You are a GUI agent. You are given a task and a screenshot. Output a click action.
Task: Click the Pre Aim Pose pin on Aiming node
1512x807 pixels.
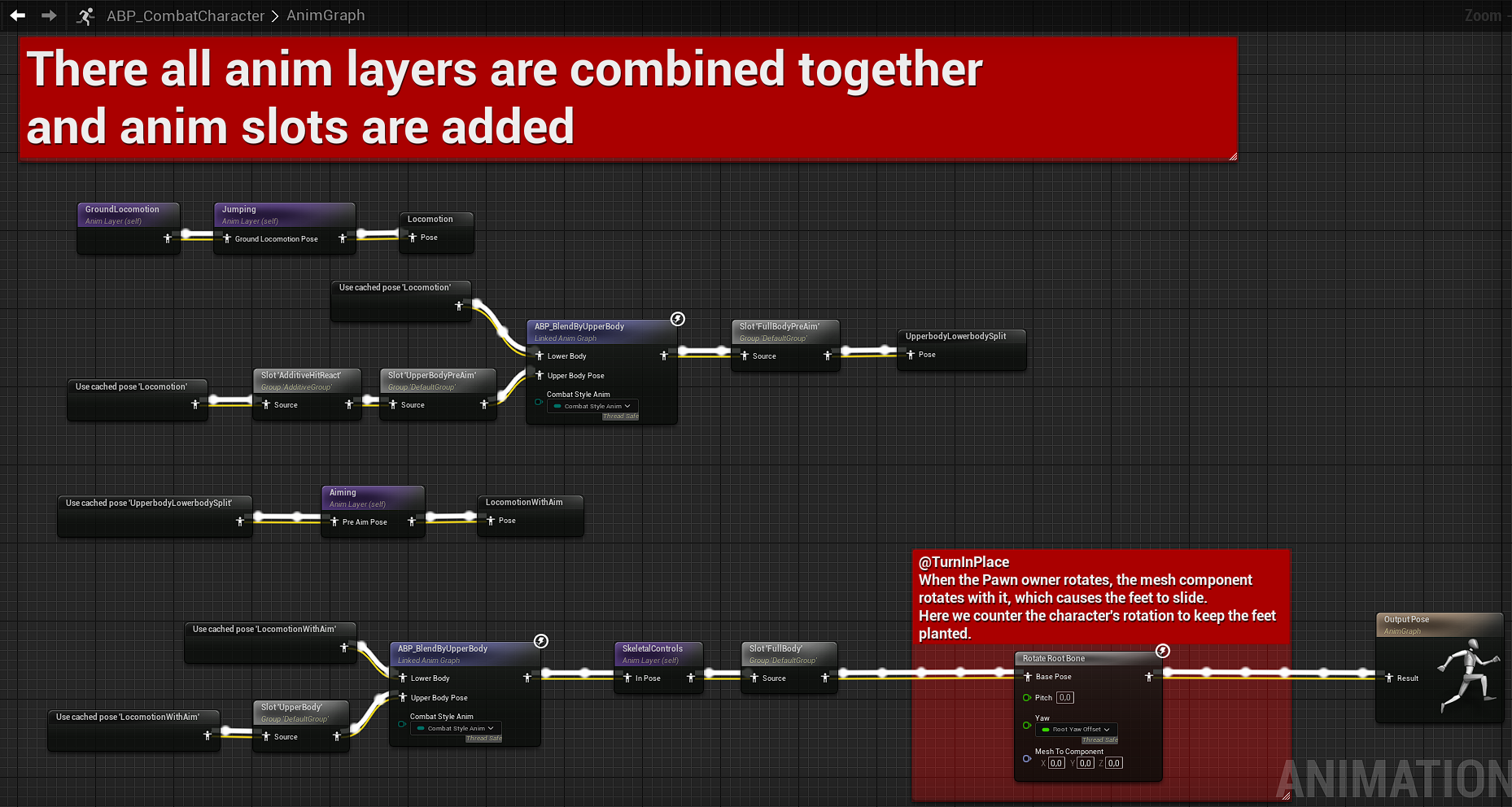(x=334, y=521)
